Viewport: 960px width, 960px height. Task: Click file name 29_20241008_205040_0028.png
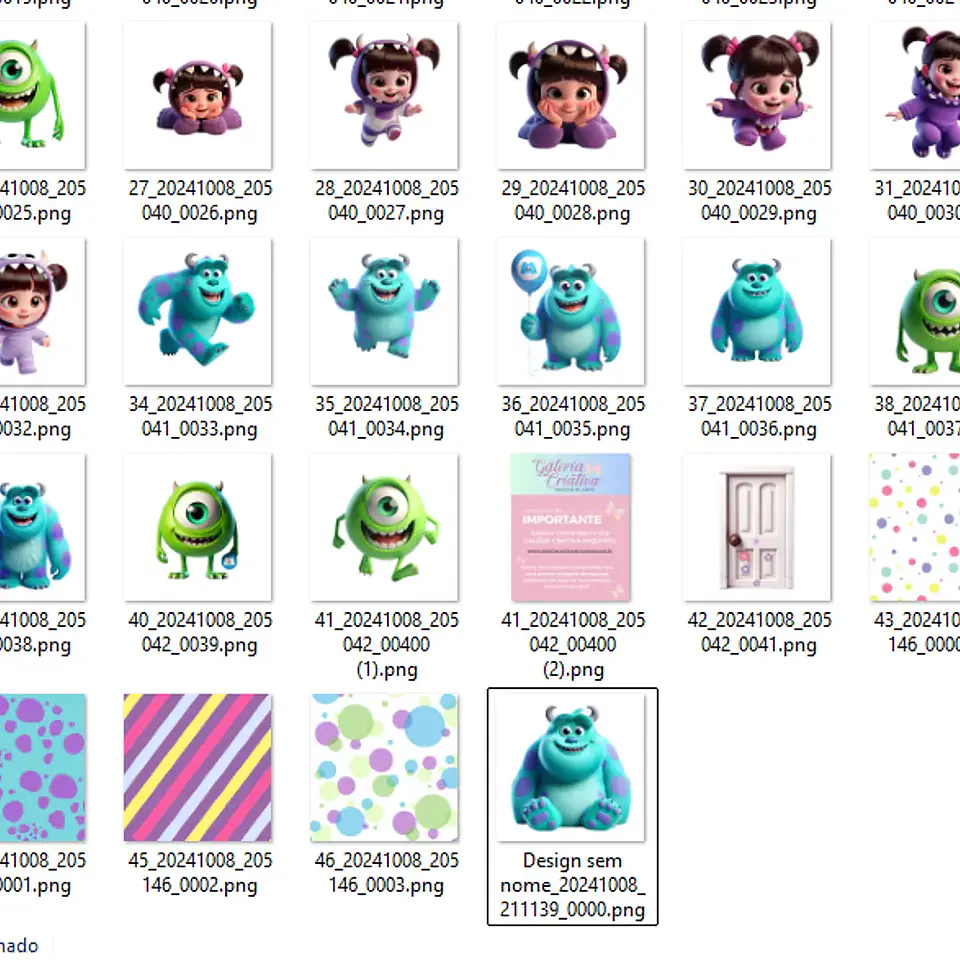pos(573,201)
